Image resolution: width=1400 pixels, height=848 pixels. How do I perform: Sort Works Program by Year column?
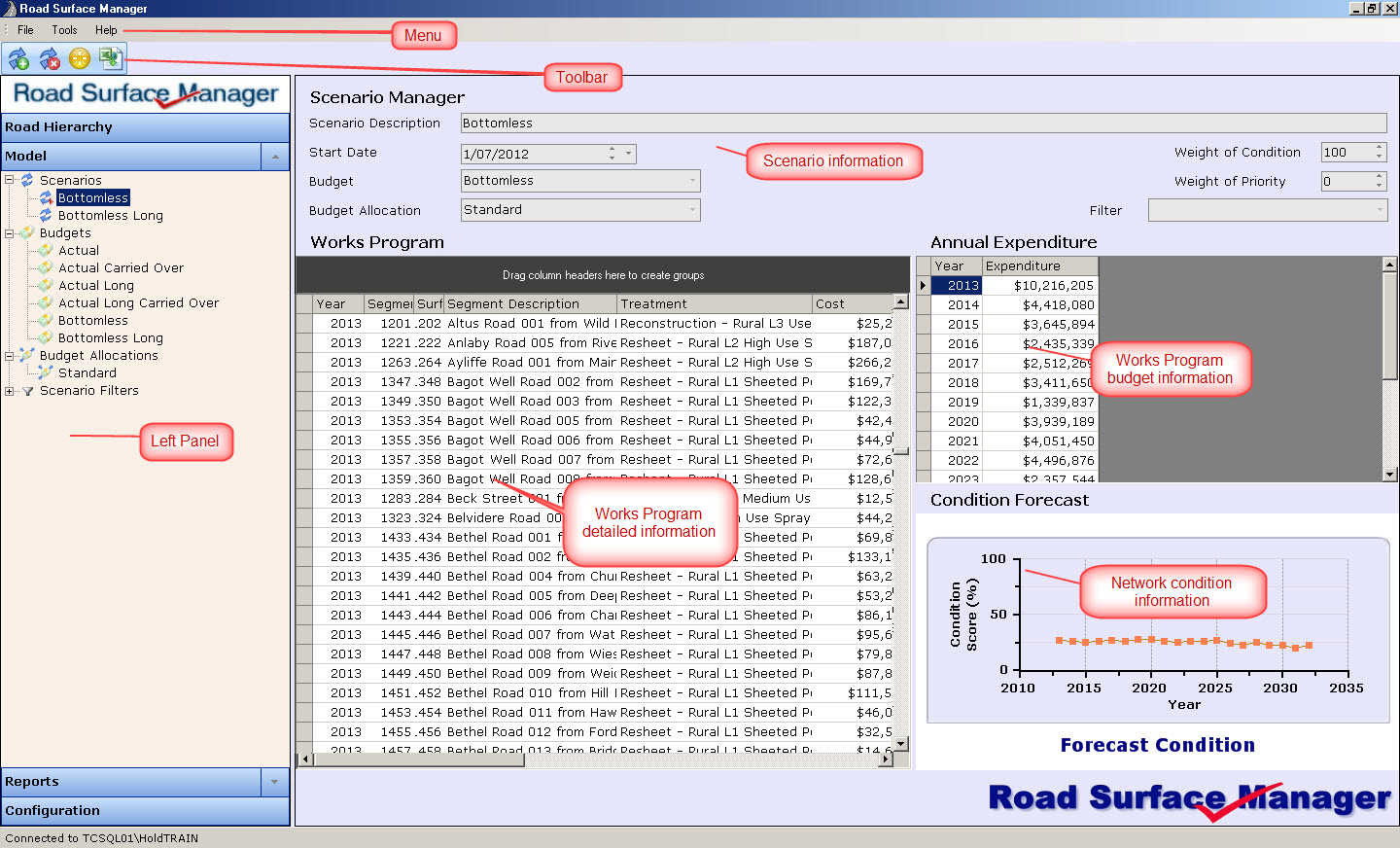[x=338, y=303]
